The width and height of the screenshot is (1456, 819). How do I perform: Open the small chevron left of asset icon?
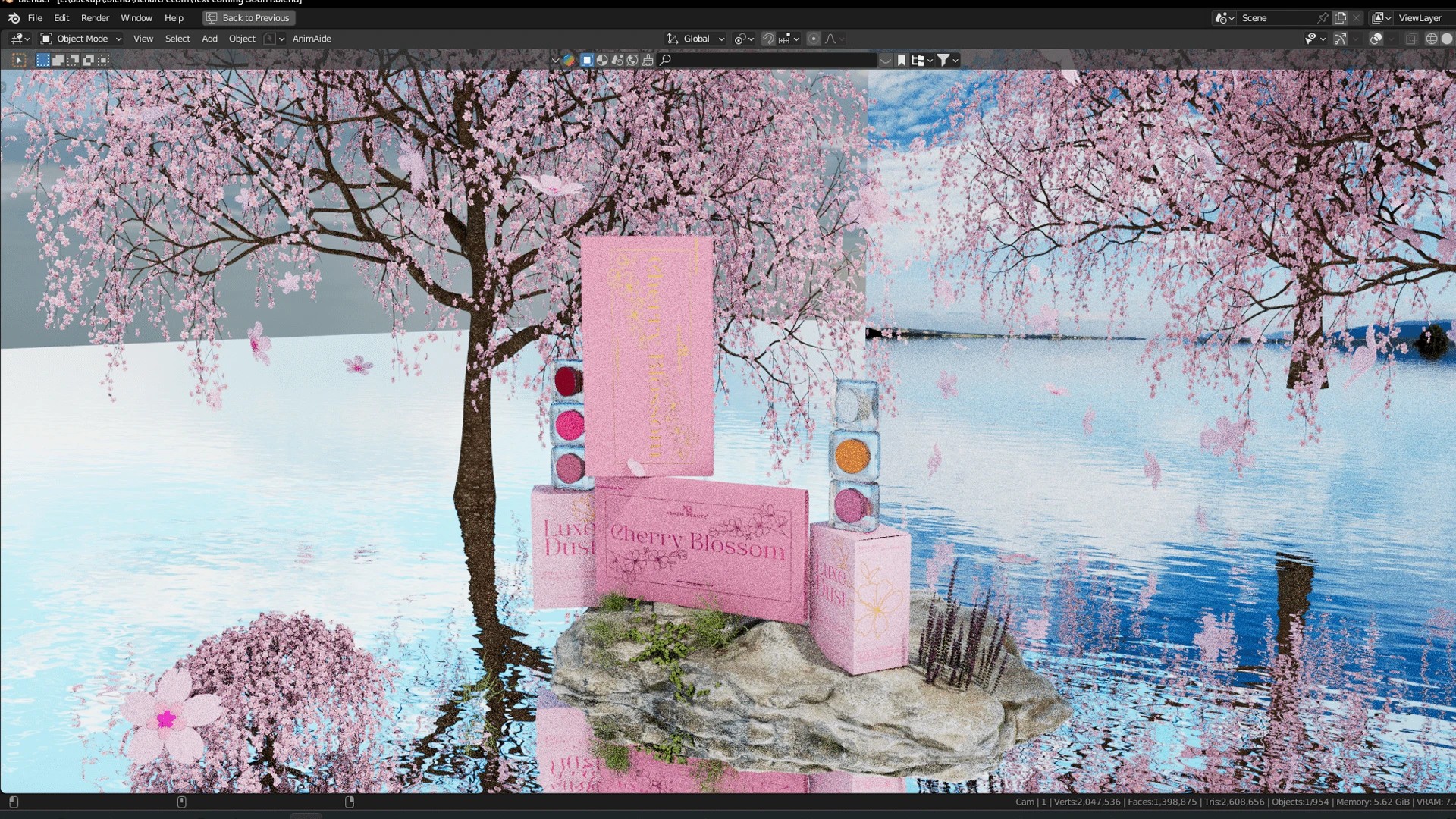point(555,60)
